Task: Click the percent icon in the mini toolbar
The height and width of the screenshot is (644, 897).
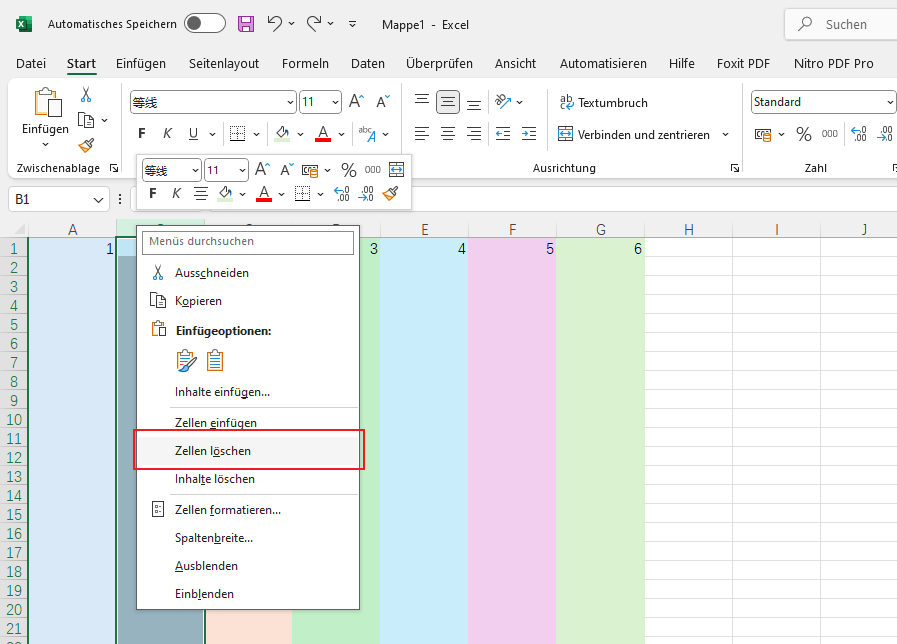Action: pos(348,170)
